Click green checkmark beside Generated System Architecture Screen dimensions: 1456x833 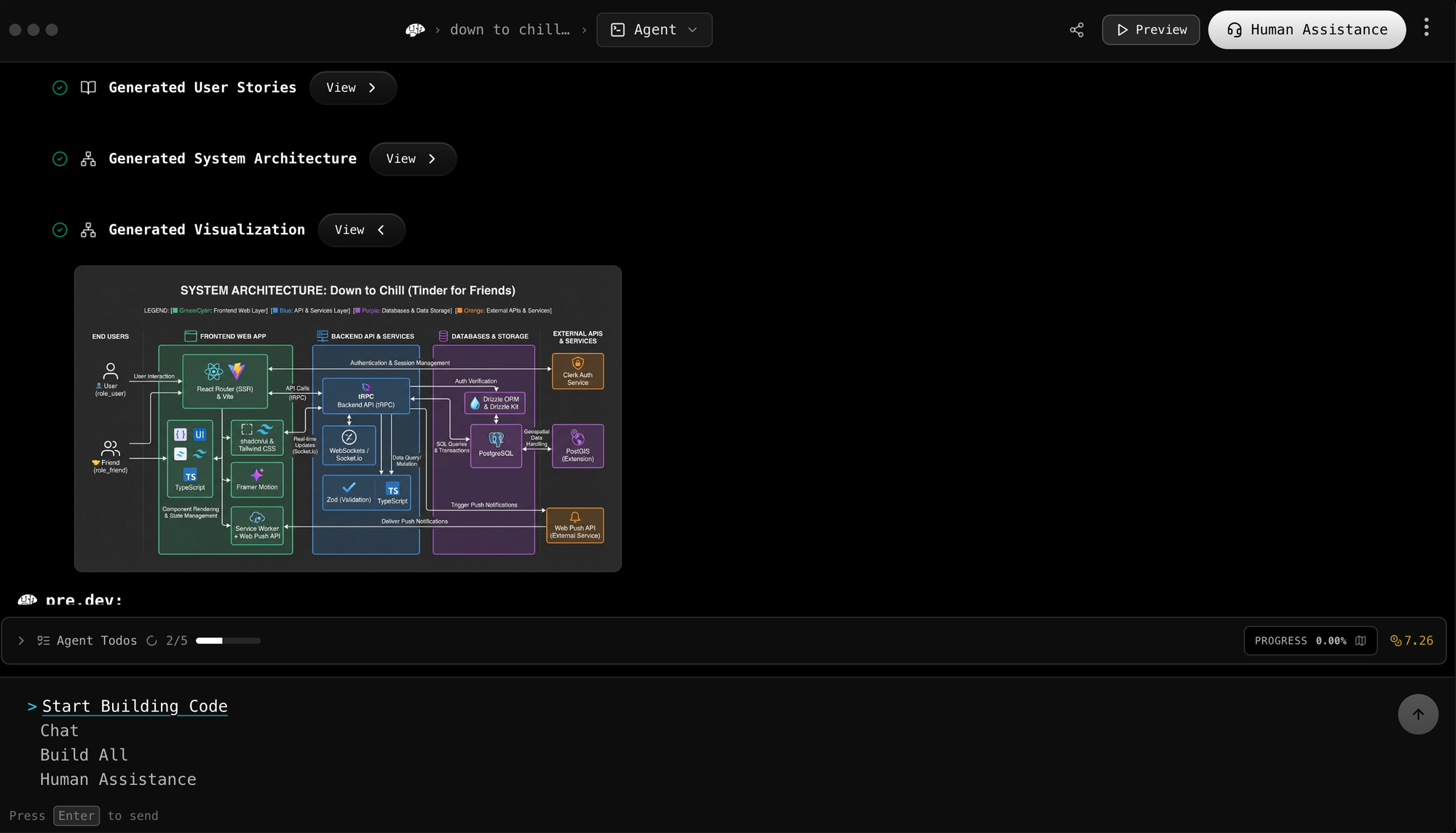(x=60, y=159)
